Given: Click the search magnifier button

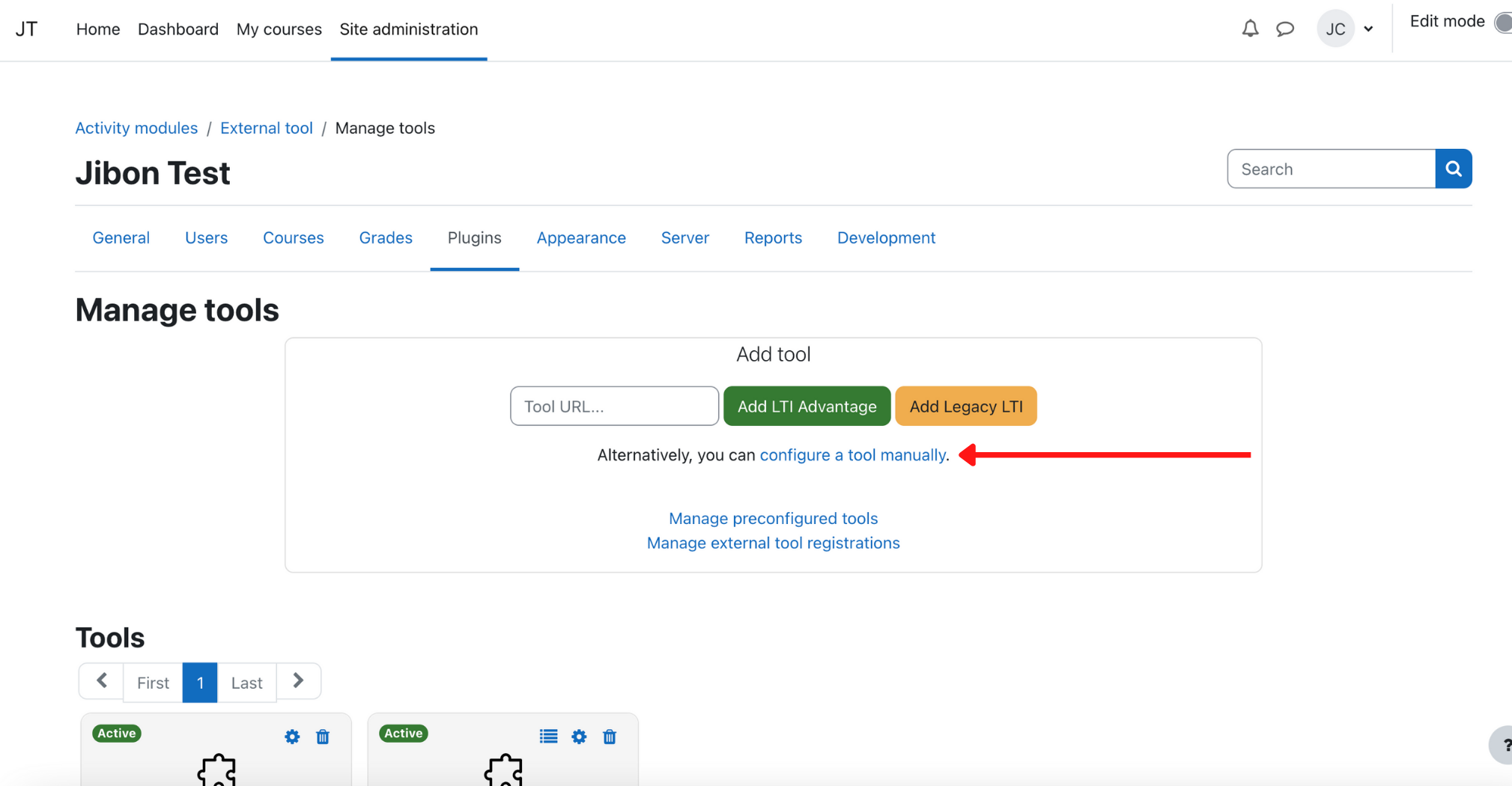Looking at the screenshot, I should point(1453,169).
